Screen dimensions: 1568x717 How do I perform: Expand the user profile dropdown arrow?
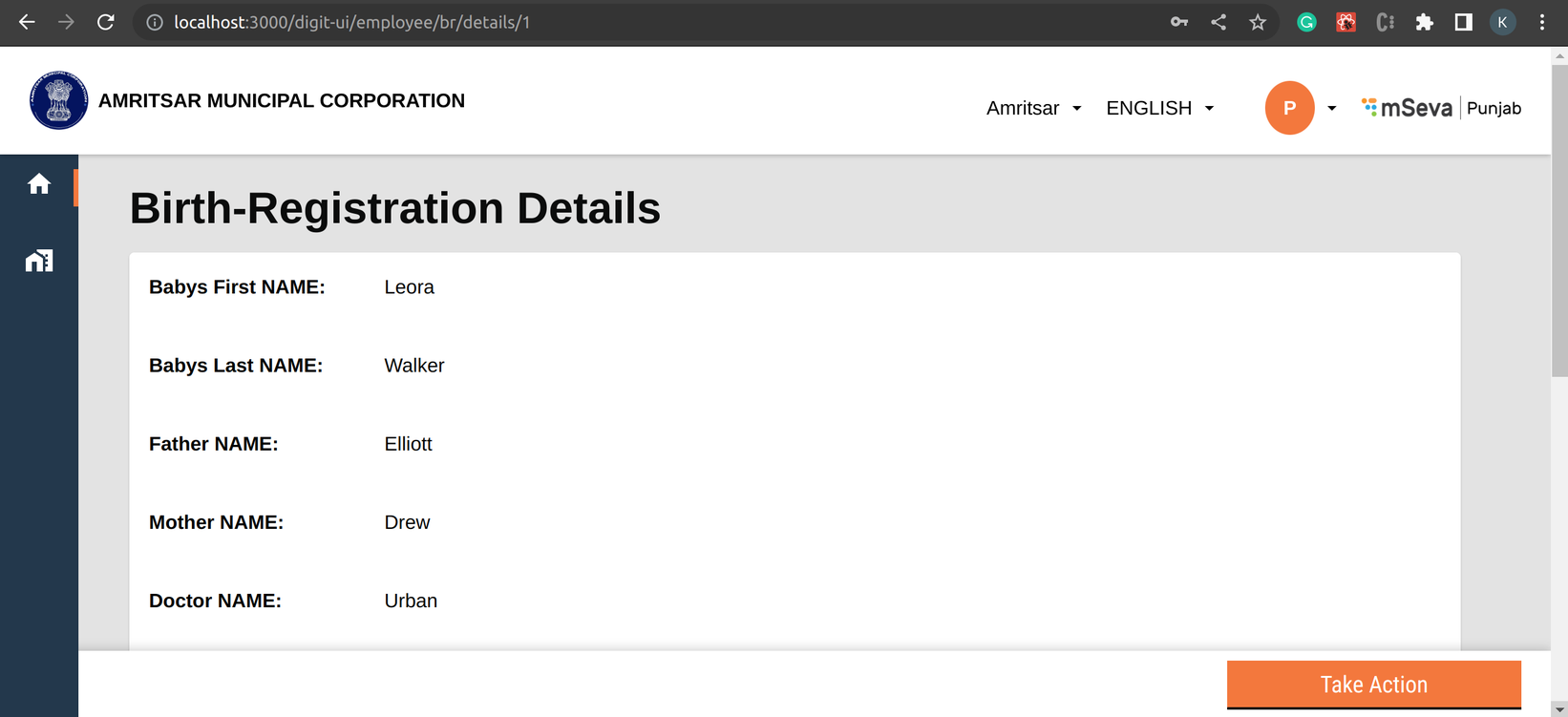click(x=1332, y=108)
